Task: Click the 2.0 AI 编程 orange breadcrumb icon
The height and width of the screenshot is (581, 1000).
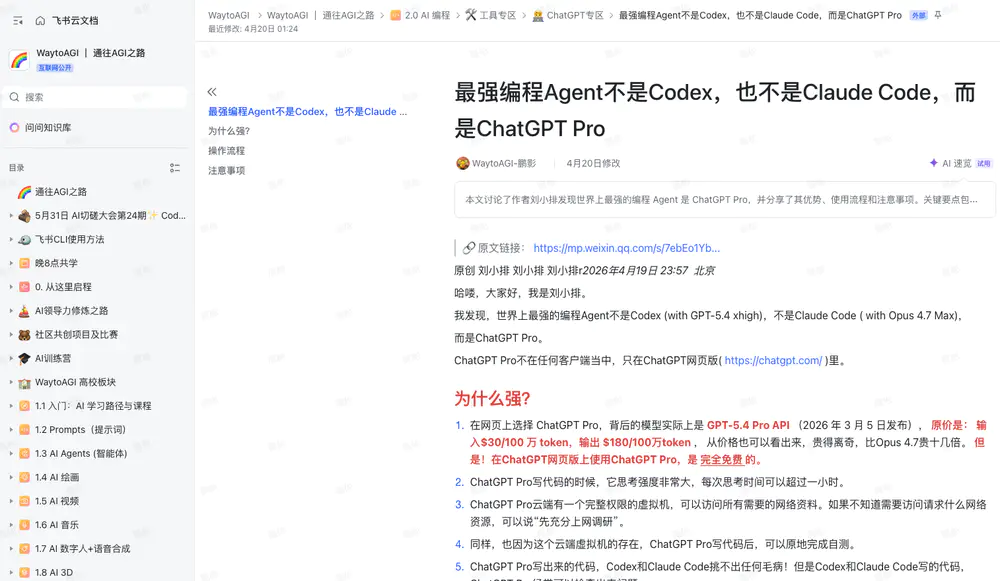Action: [395, 15]
